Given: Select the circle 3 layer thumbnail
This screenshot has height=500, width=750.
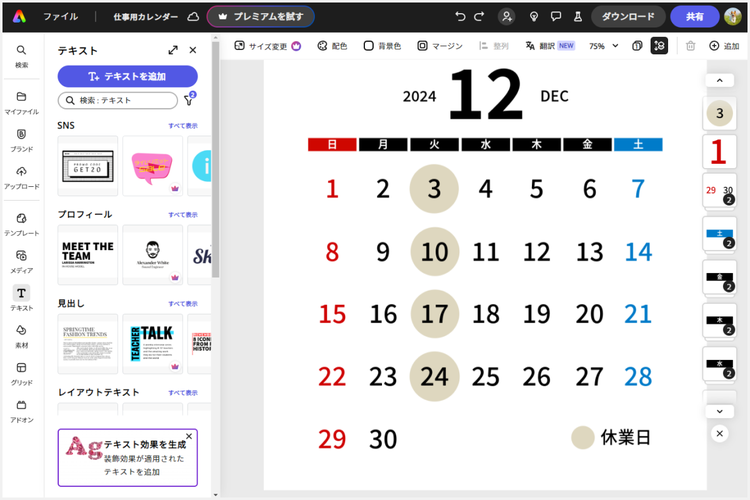Looking at the screenshot, I should pos(719,113).
